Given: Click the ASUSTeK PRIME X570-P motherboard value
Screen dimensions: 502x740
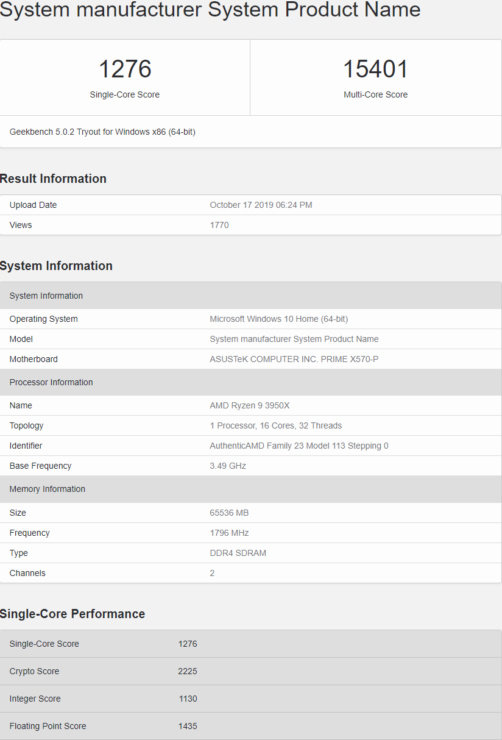Looking at the screenshot, I should point(294,359).
